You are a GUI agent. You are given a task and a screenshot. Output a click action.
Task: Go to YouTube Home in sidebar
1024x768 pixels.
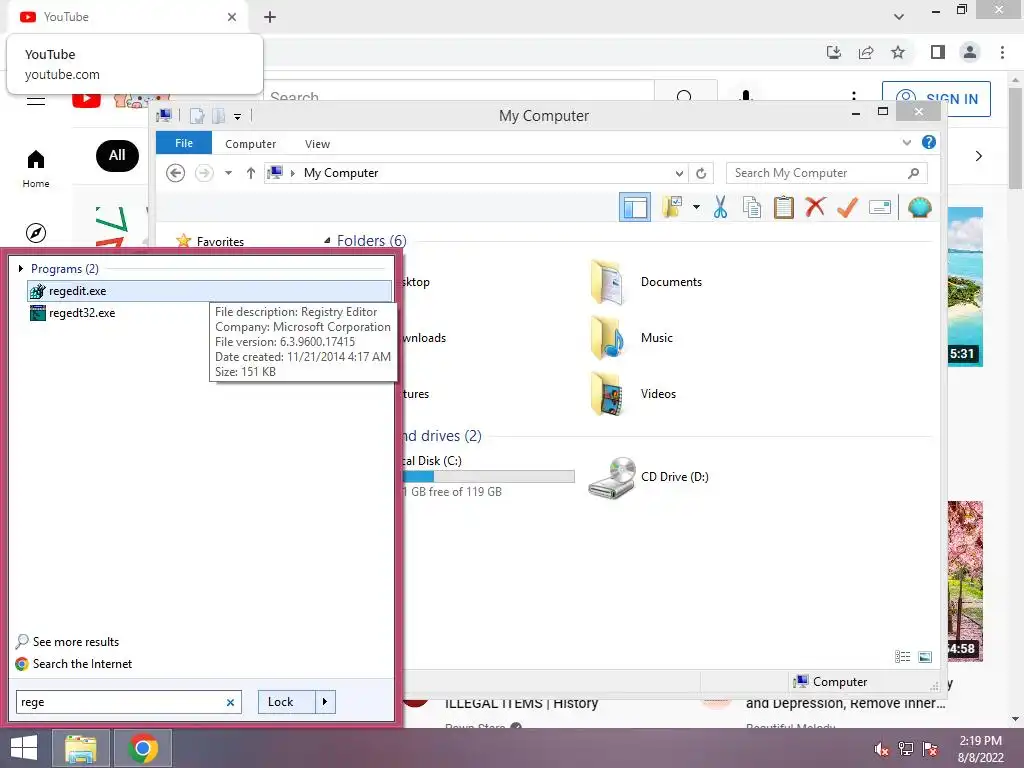(x=36, y=168)
